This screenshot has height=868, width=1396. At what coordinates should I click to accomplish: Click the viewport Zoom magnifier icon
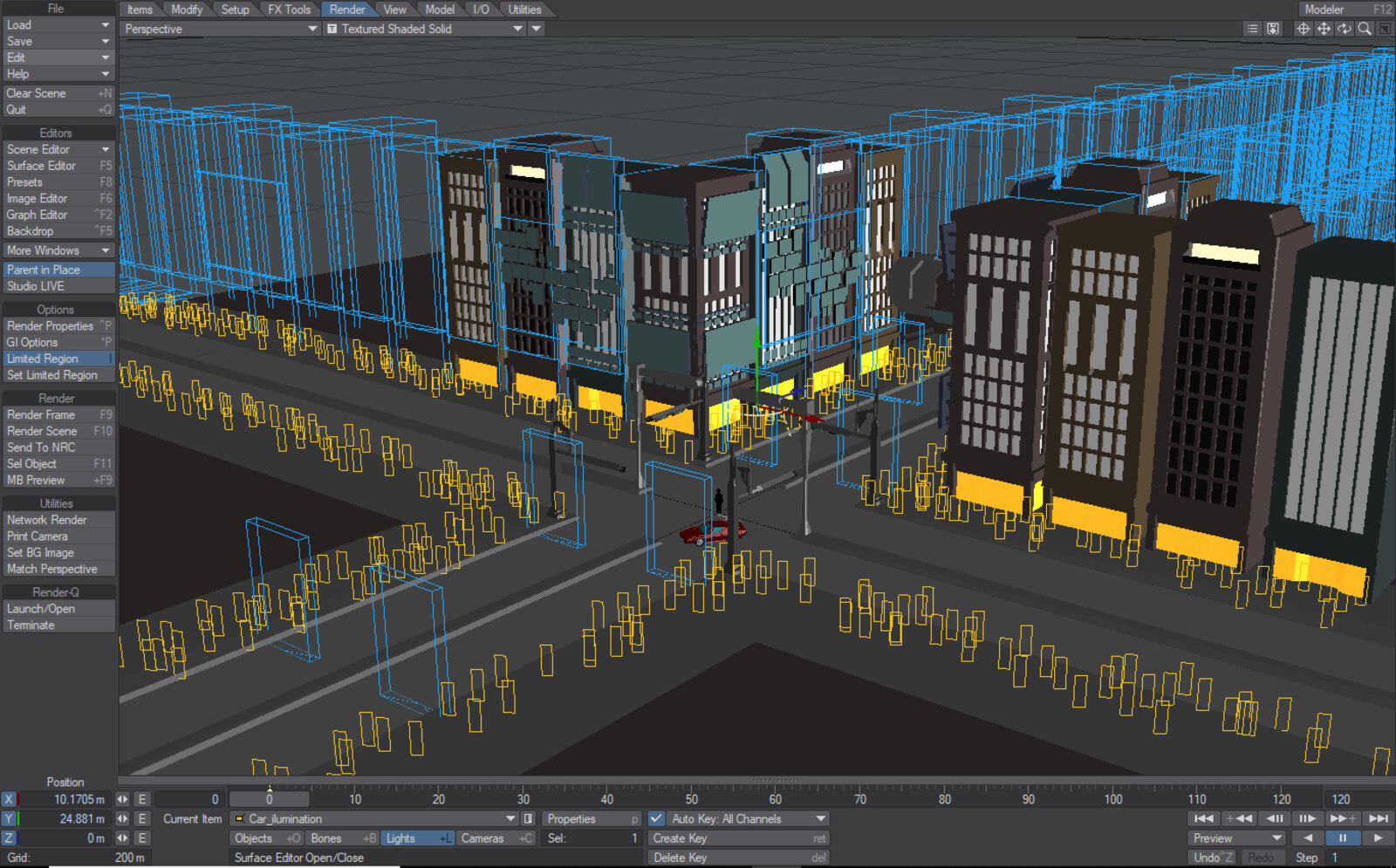click(x=1365, y=29)
